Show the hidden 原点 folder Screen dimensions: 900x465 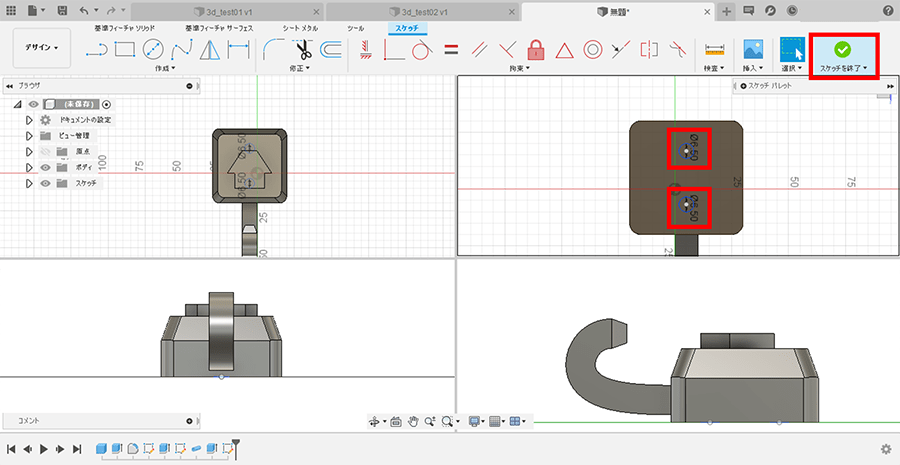coord(45,151)
